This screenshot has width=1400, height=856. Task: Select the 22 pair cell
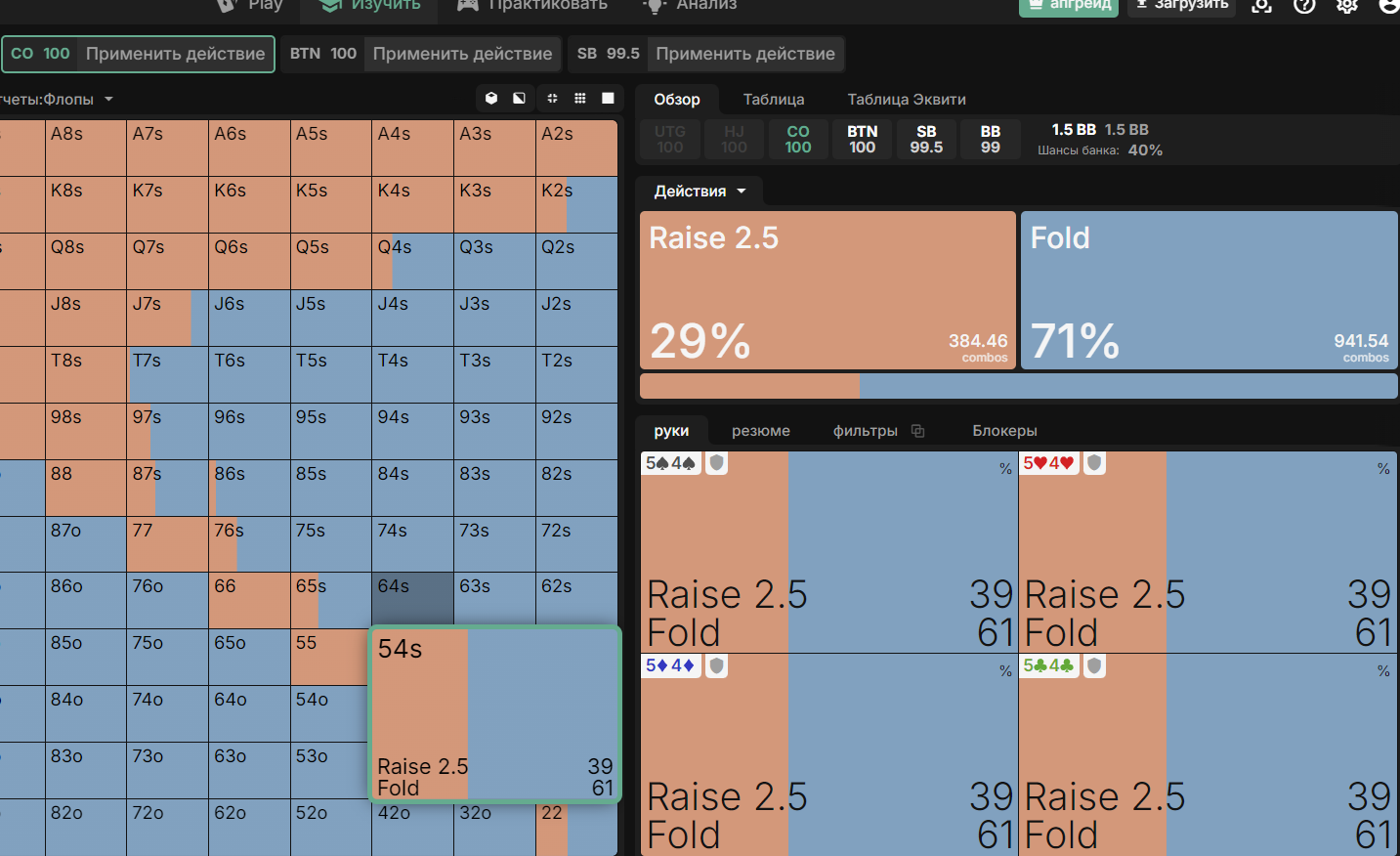click(x=576, y=829)
